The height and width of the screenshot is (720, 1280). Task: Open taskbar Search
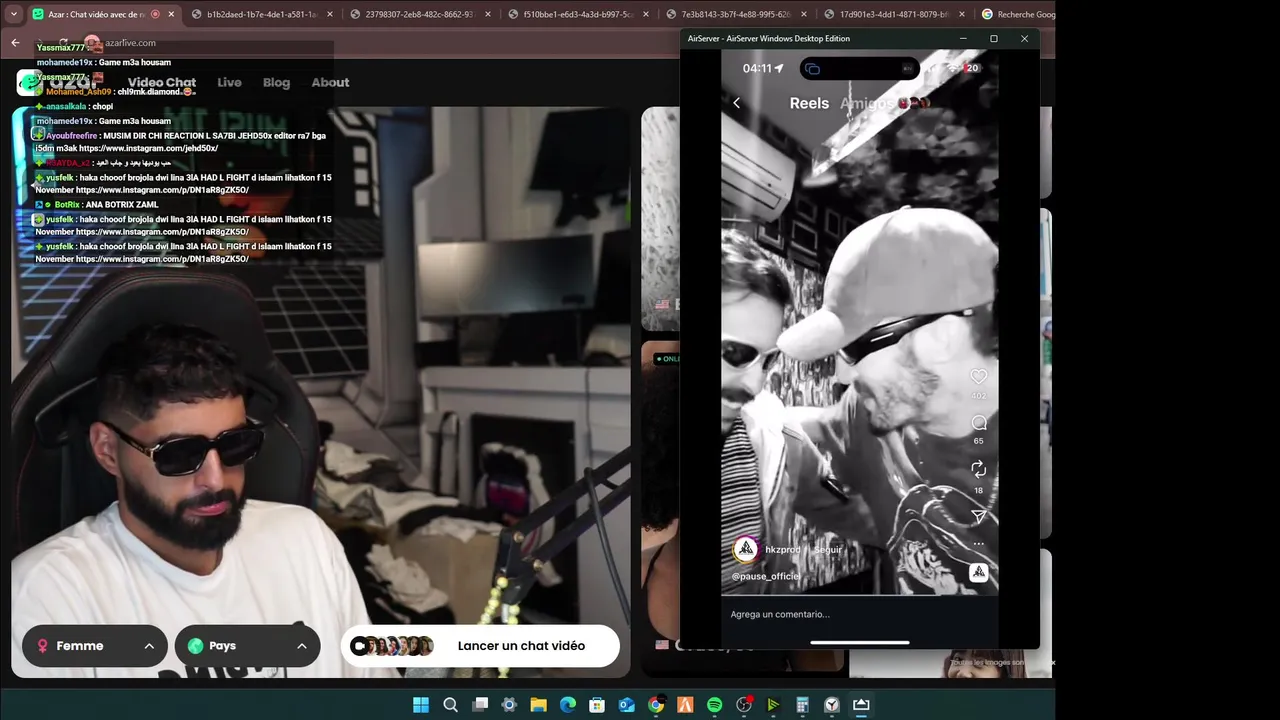coord(450,705)
